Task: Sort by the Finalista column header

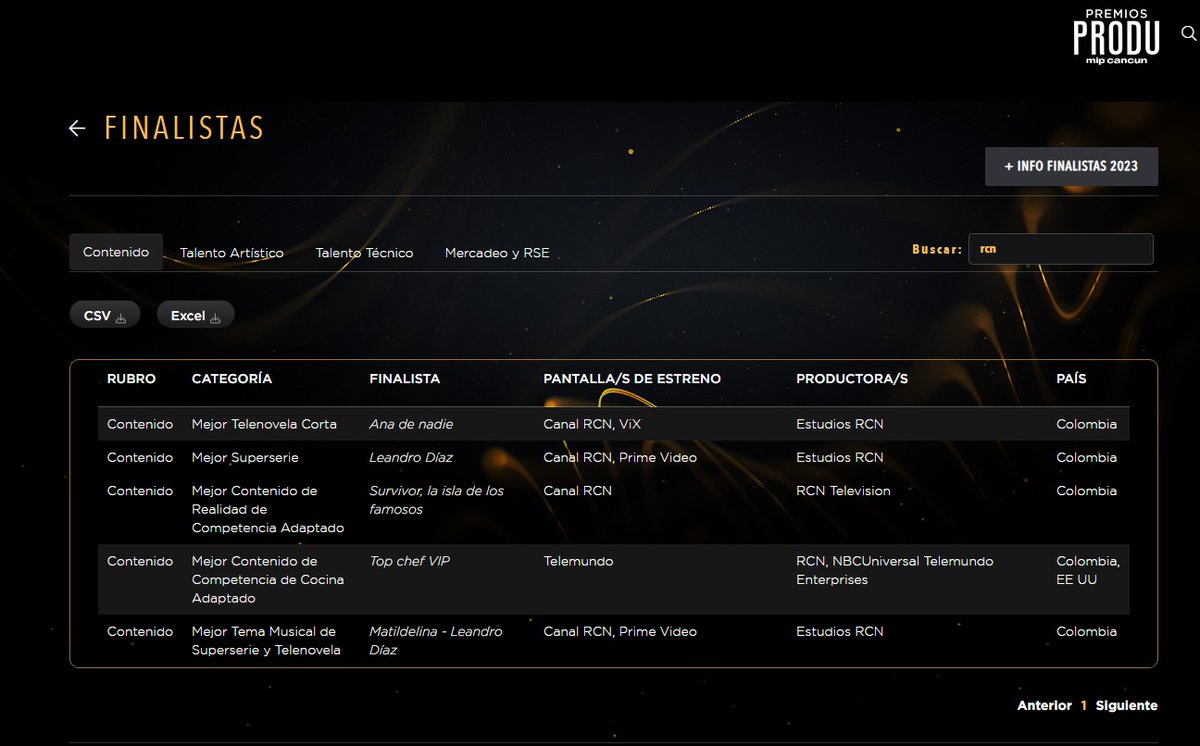Action: point(404,379)
